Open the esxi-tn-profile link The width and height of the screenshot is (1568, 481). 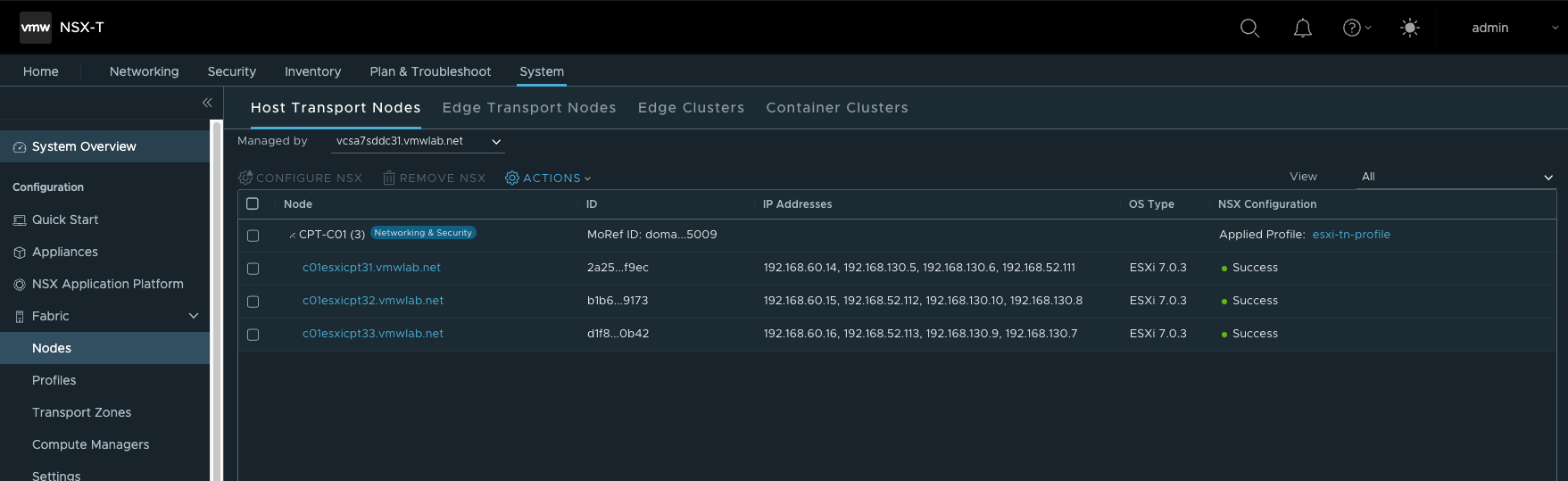coord(1351,235)
